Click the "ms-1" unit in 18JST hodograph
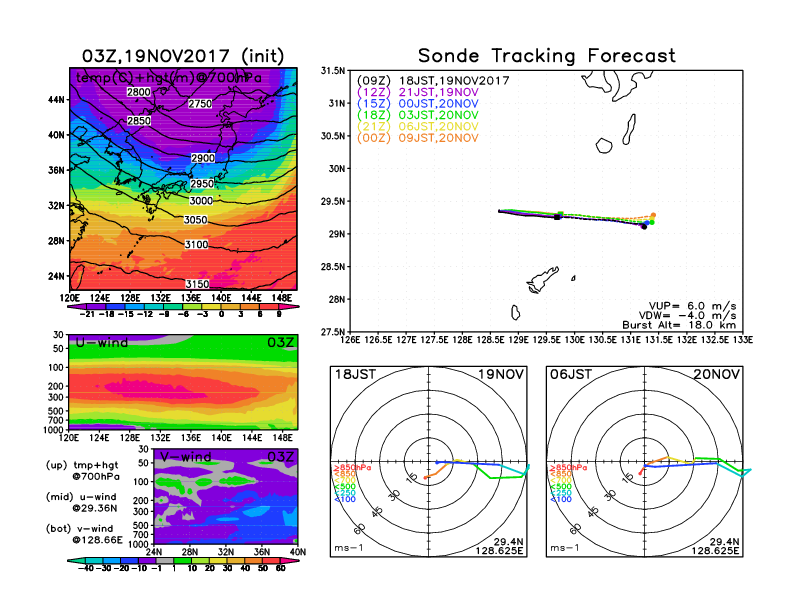792x612 pixels. click(x=349, y=548)
